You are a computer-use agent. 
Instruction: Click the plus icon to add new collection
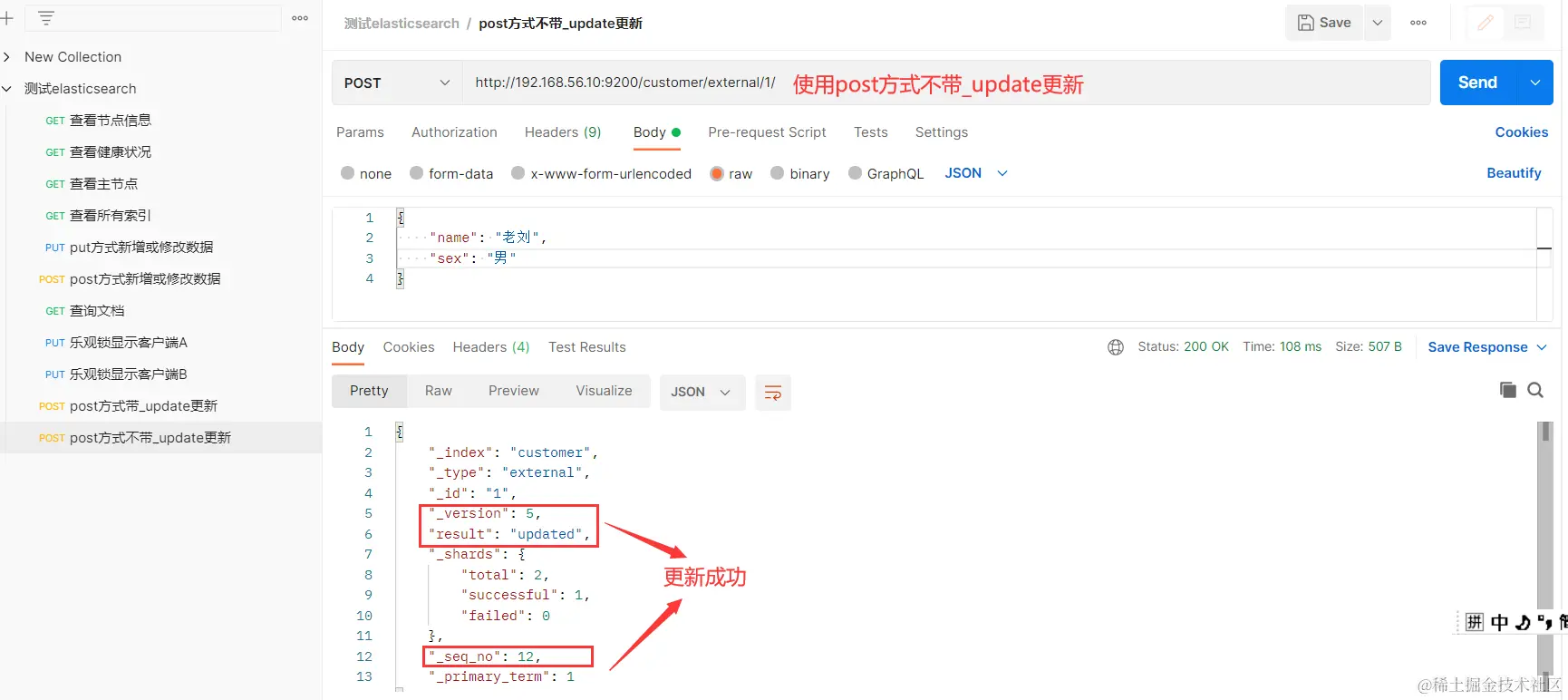[6, 18]
